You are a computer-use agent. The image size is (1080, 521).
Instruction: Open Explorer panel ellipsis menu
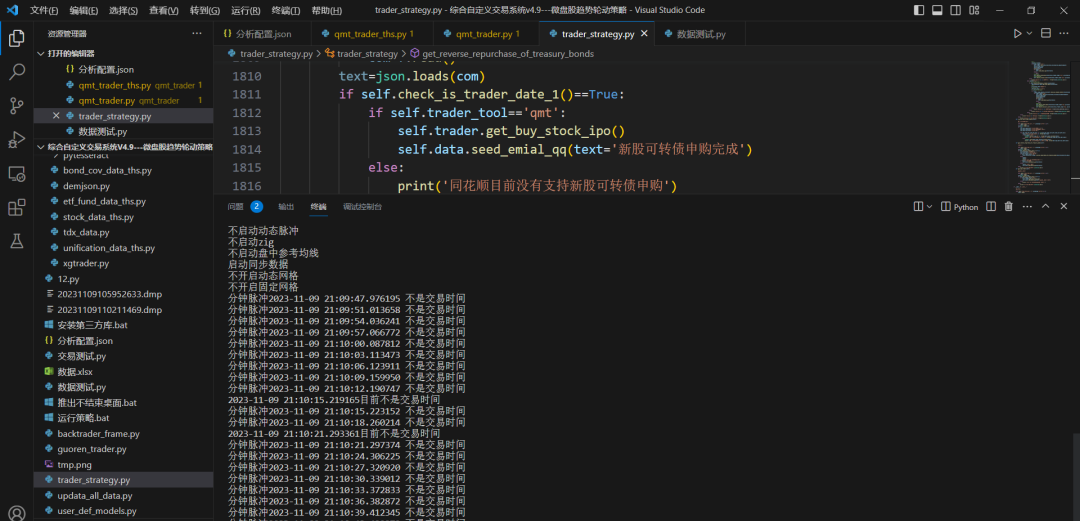pos(196,34)
